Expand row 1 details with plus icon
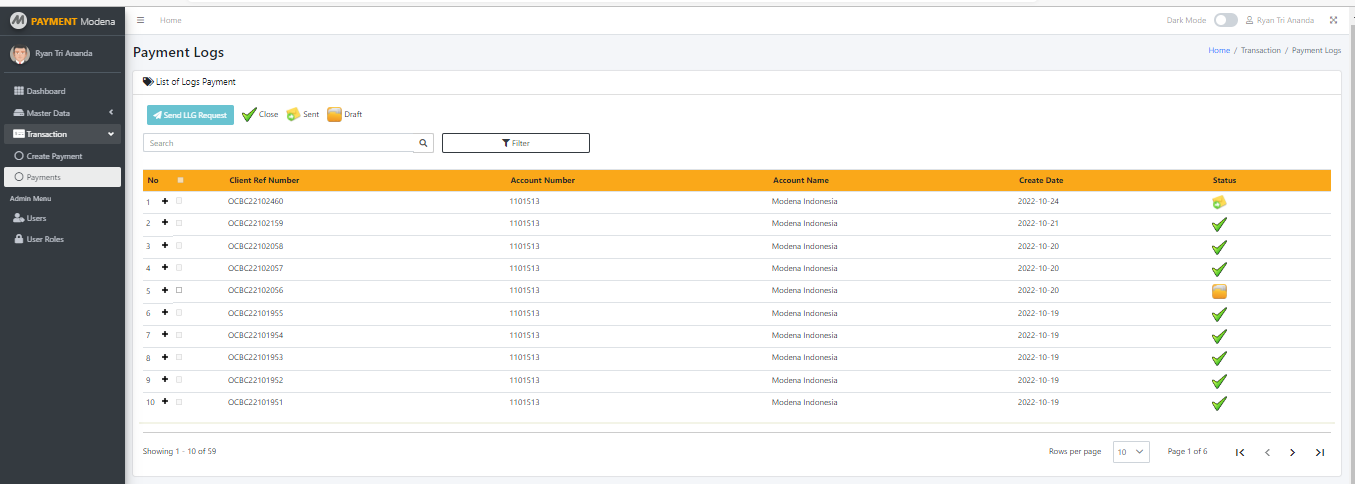The width and height of the screenshot is (1355, 484). pos(165,201)
